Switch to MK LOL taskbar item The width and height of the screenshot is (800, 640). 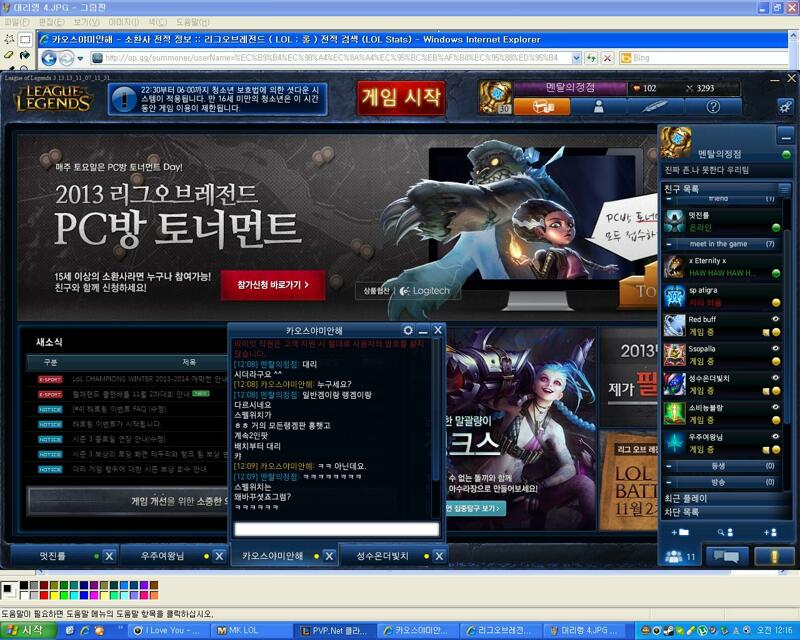pyautogui.click(x=252, y=631)
